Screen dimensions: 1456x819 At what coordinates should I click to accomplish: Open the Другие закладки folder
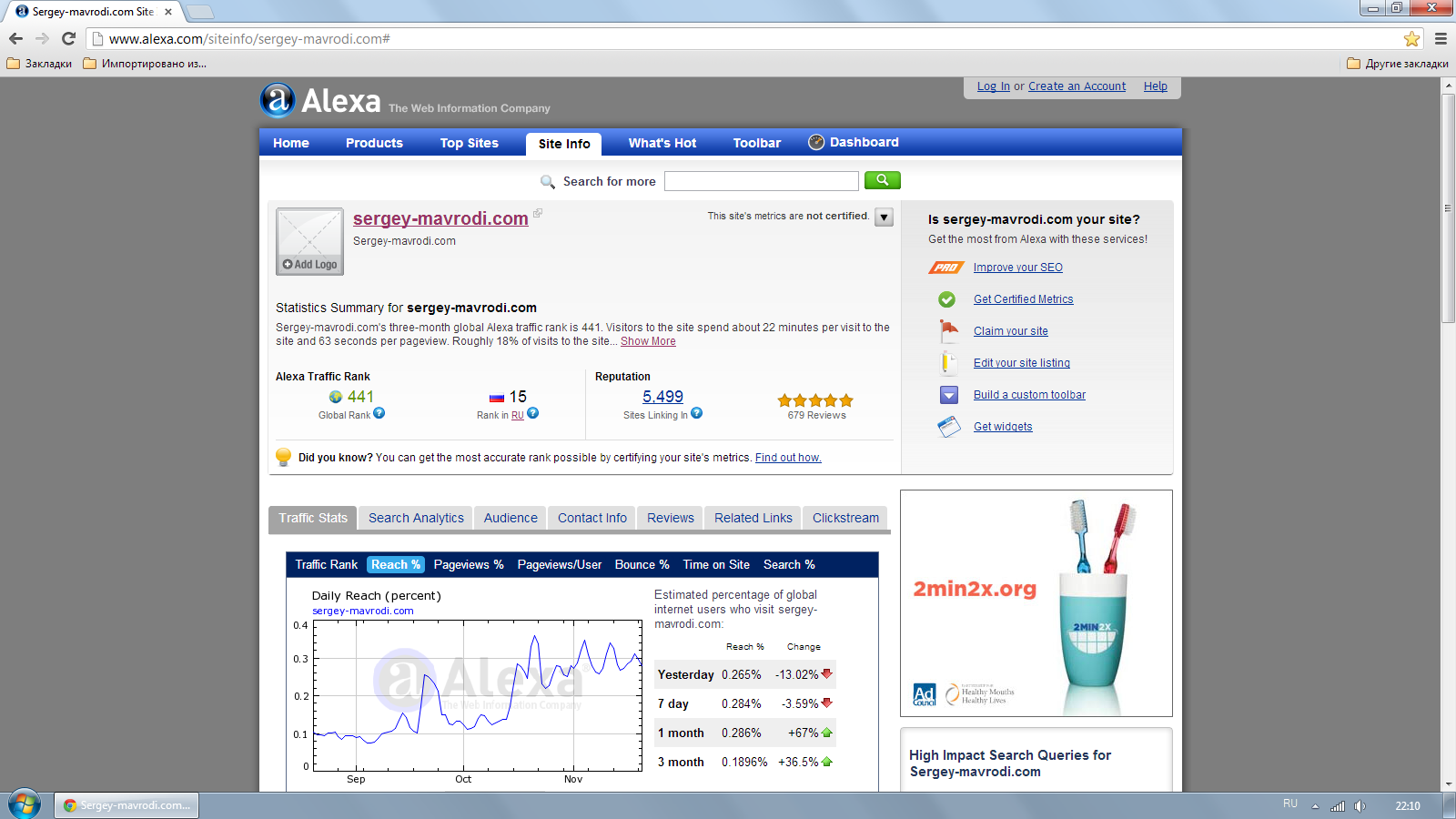[x=1397, y=64]
